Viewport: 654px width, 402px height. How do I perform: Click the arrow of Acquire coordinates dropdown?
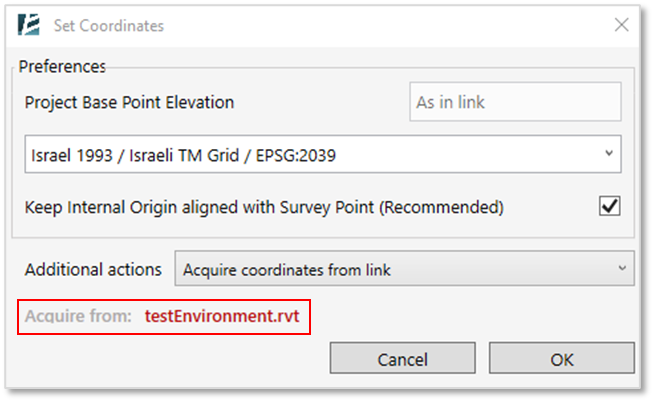(622, 268)
